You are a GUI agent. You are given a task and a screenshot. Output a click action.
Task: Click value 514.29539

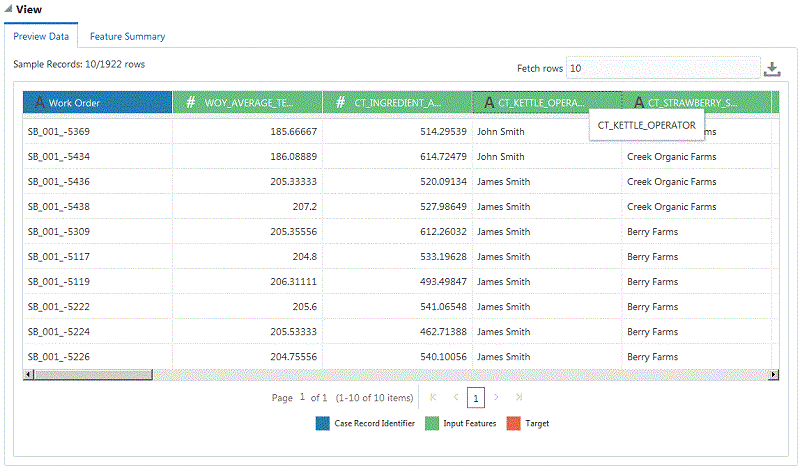443,132
